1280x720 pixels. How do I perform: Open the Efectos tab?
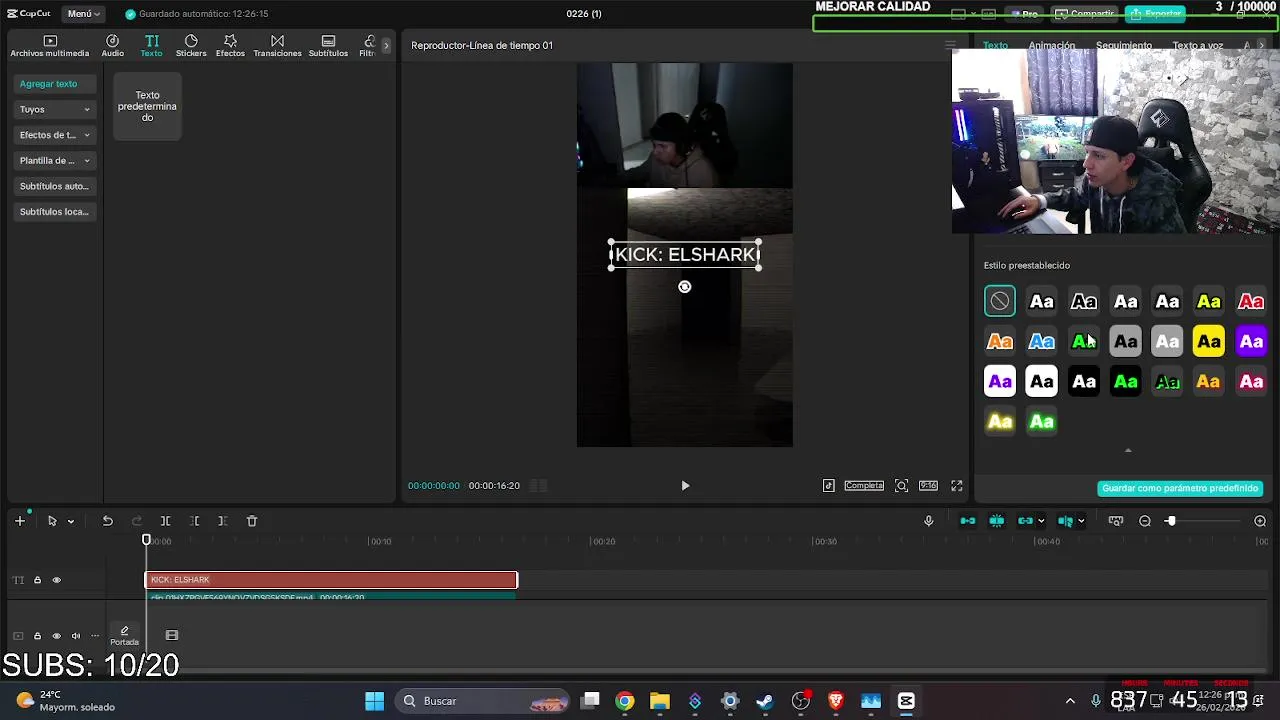(x=230, y=46)
